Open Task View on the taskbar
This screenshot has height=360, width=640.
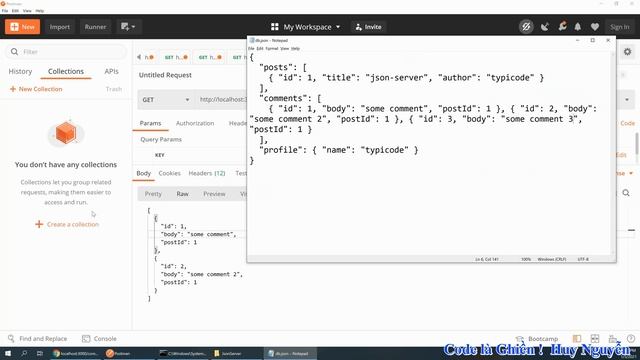pyautogui.click(x=40, y=353)
